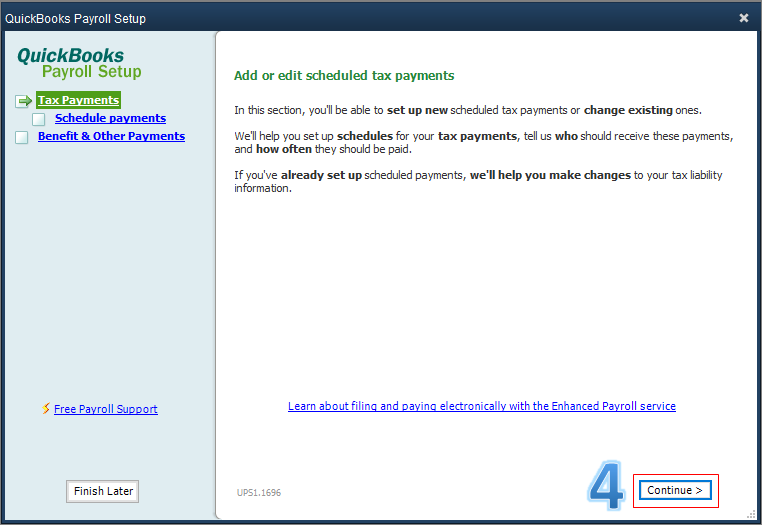Open the Schedule payments step link
Screen dimensions: 762x525
[110, 118]
